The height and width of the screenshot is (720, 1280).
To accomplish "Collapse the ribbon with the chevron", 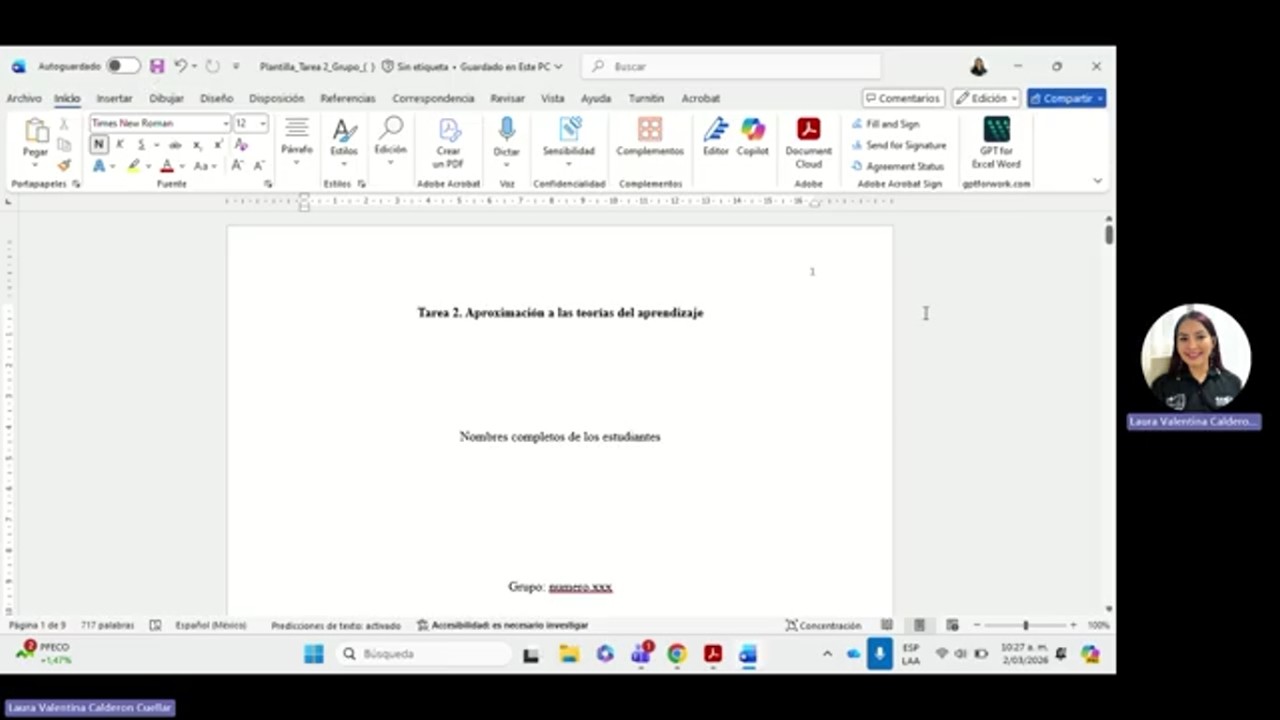I will tap(1098, 181).
